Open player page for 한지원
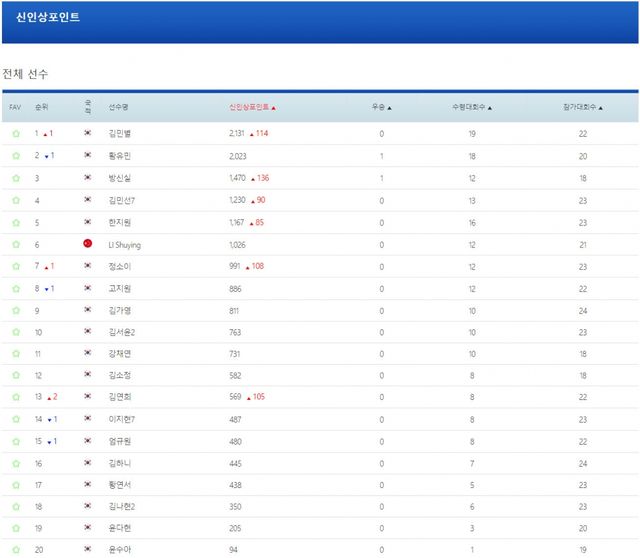Screen dimensions: 640x558 (120, 222)
